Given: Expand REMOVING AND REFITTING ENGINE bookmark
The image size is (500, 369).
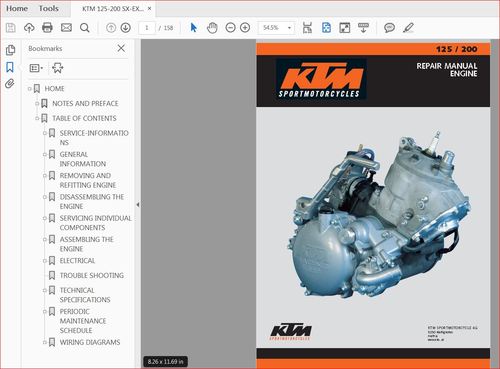Looking at the screenshot, I should [45, 175].
